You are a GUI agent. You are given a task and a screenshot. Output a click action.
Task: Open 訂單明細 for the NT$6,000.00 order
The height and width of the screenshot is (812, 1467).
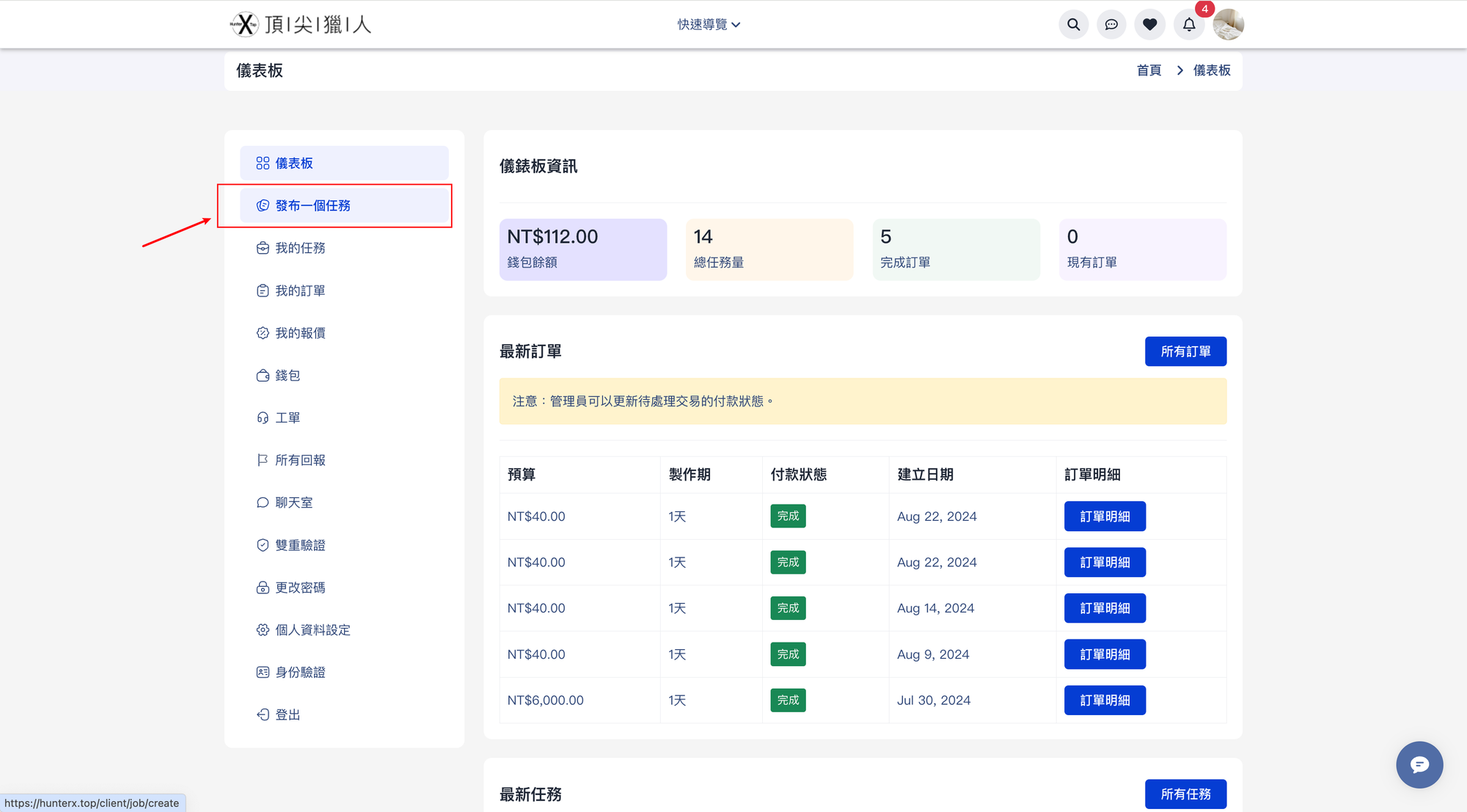(x=1104, y=701)
